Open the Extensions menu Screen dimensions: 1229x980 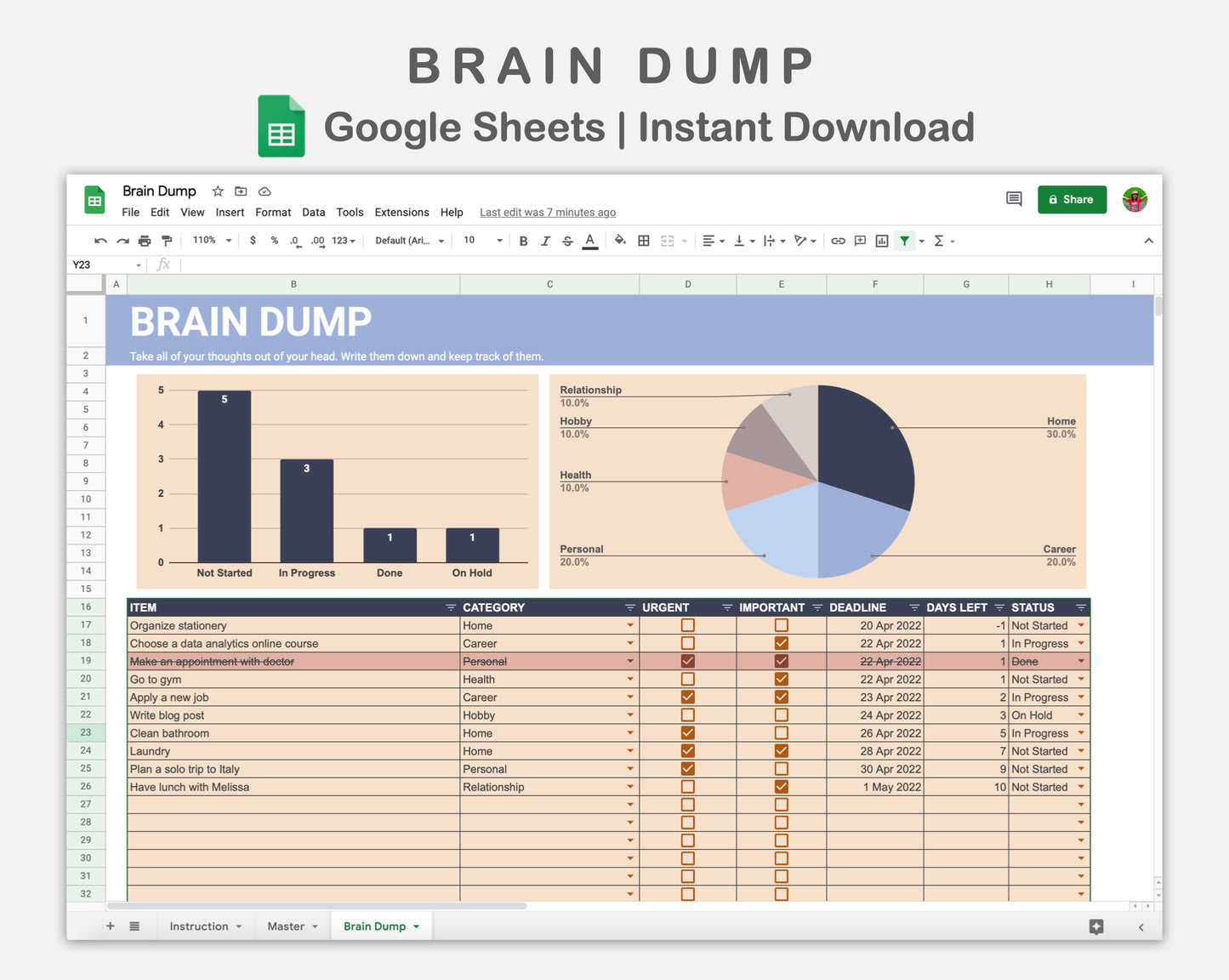click(x=401, y=212)
